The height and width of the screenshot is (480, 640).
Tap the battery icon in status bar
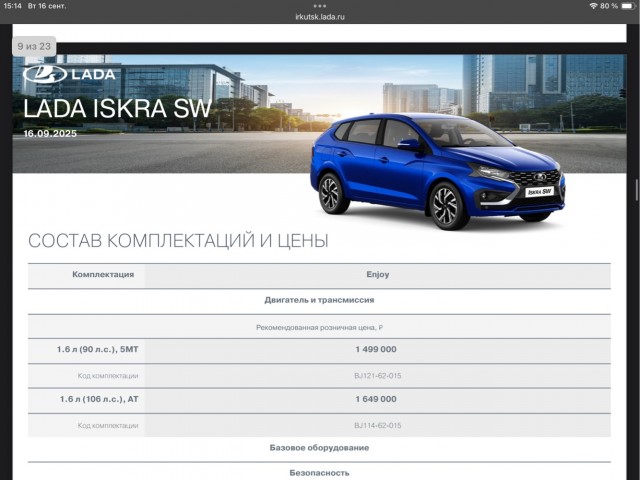tap(628, 6)
